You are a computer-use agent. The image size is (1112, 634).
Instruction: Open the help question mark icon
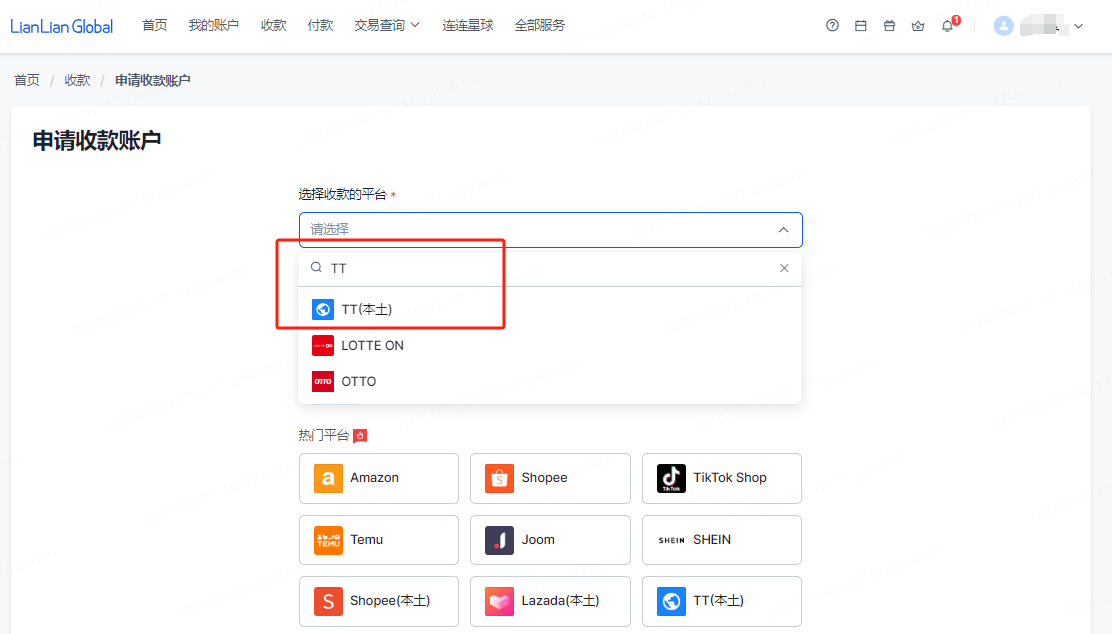832,26
